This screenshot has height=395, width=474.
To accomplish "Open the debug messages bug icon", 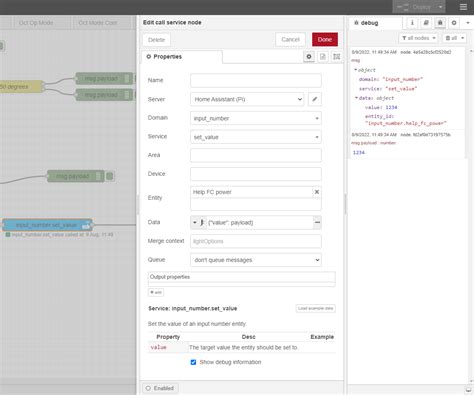I will click(x=440, y=23).
